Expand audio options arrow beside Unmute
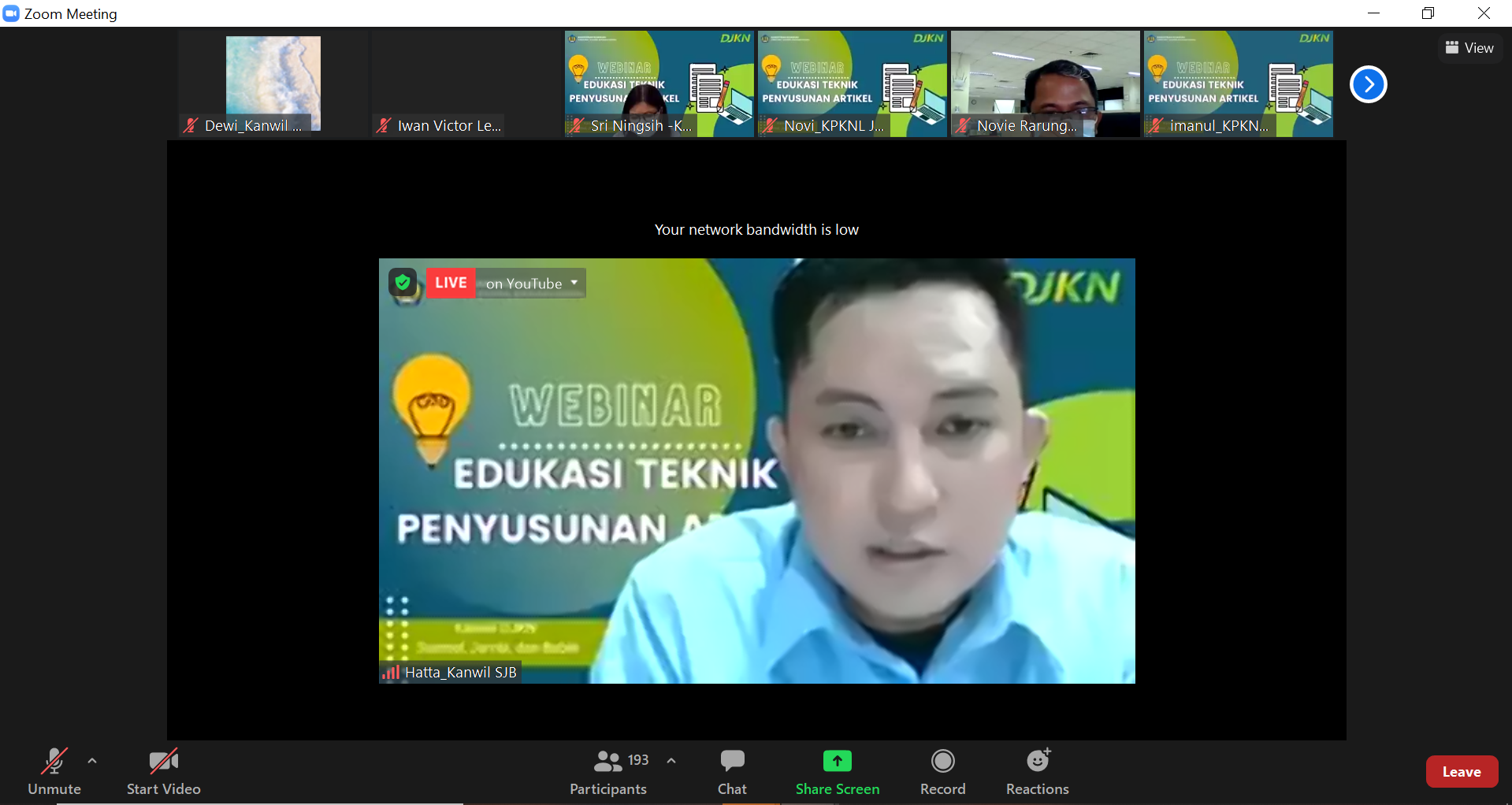 click(92, 761)
